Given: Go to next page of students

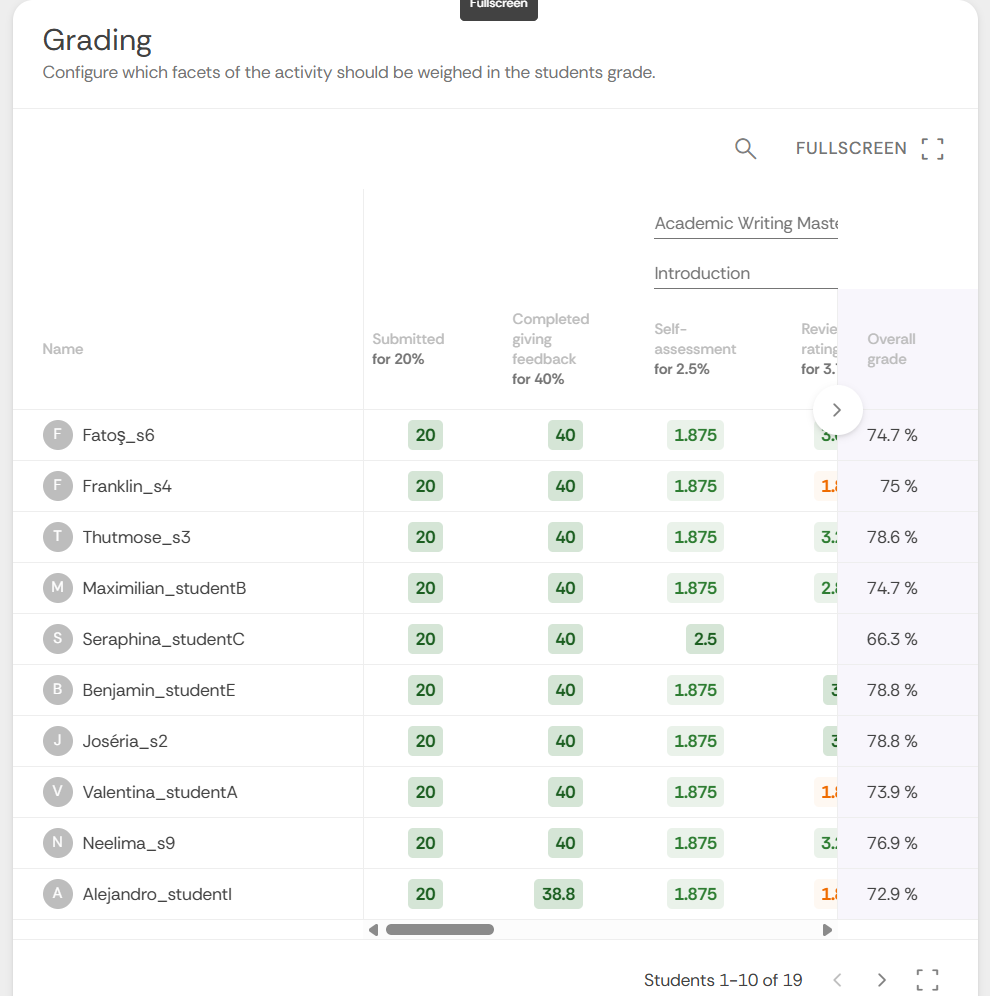Looking at the screenshot, I should click(881, 980).
